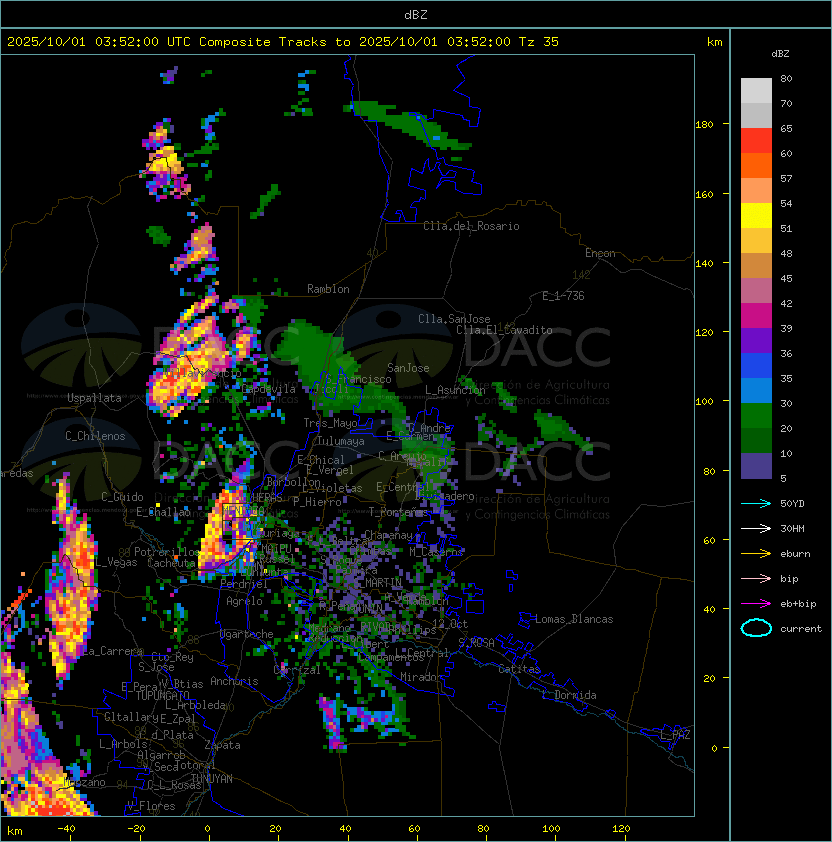Pick the bright green 20-30 dBZ swatch
This screenshot has height=842, width=832.
coord(756,416)
